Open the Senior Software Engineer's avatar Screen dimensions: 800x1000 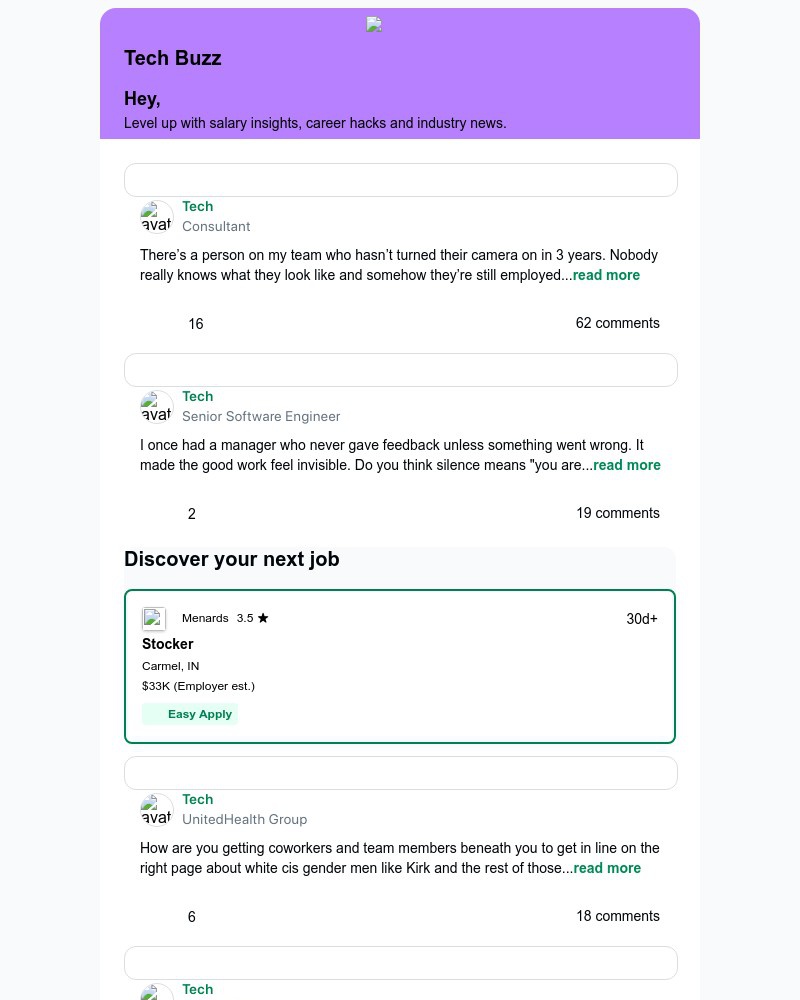click(157, 407)
